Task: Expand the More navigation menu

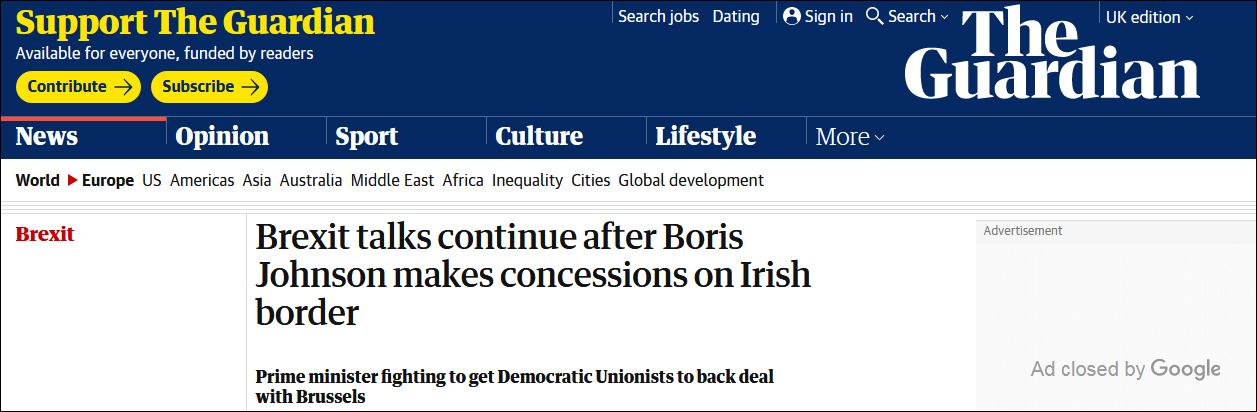Action: pyautogui.click(x=849, y=137)
